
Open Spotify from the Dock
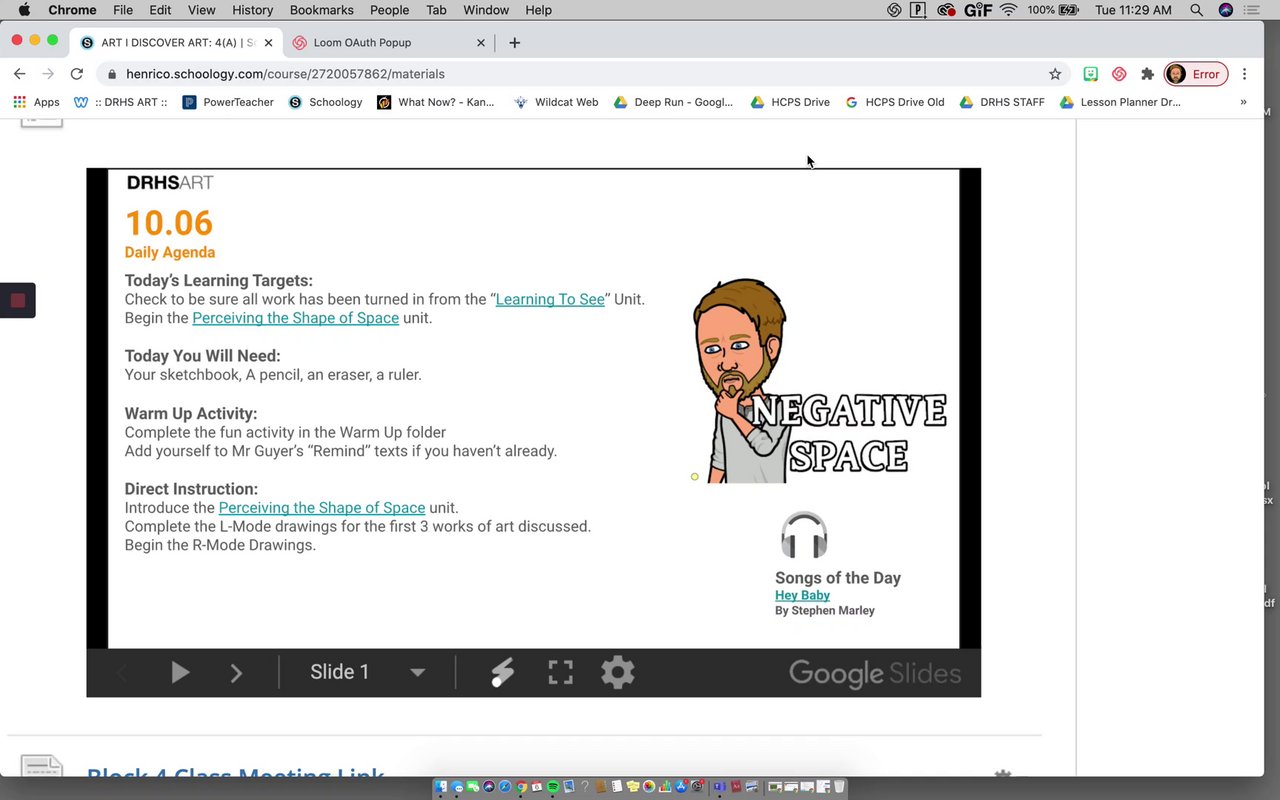tap(553, 787)
